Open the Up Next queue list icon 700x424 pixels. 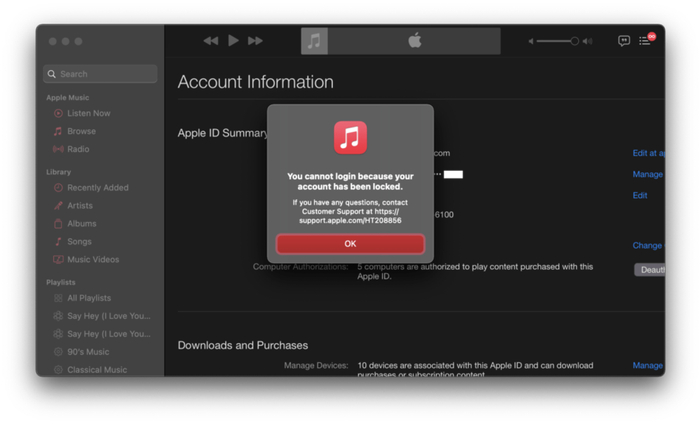click(x=645, y=41)
